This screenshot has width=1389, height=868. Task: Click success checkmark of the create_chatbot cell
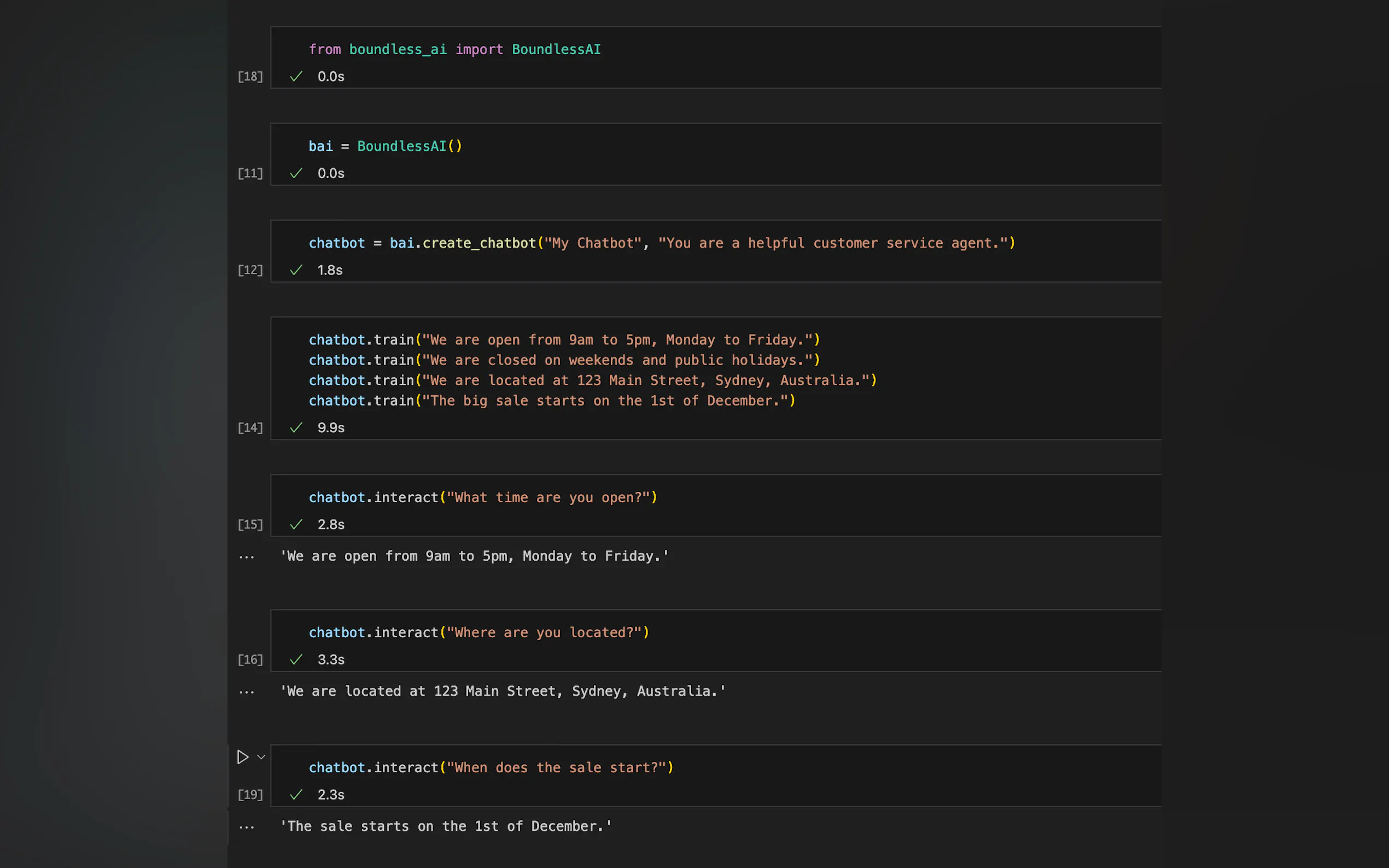pos(296,270)
